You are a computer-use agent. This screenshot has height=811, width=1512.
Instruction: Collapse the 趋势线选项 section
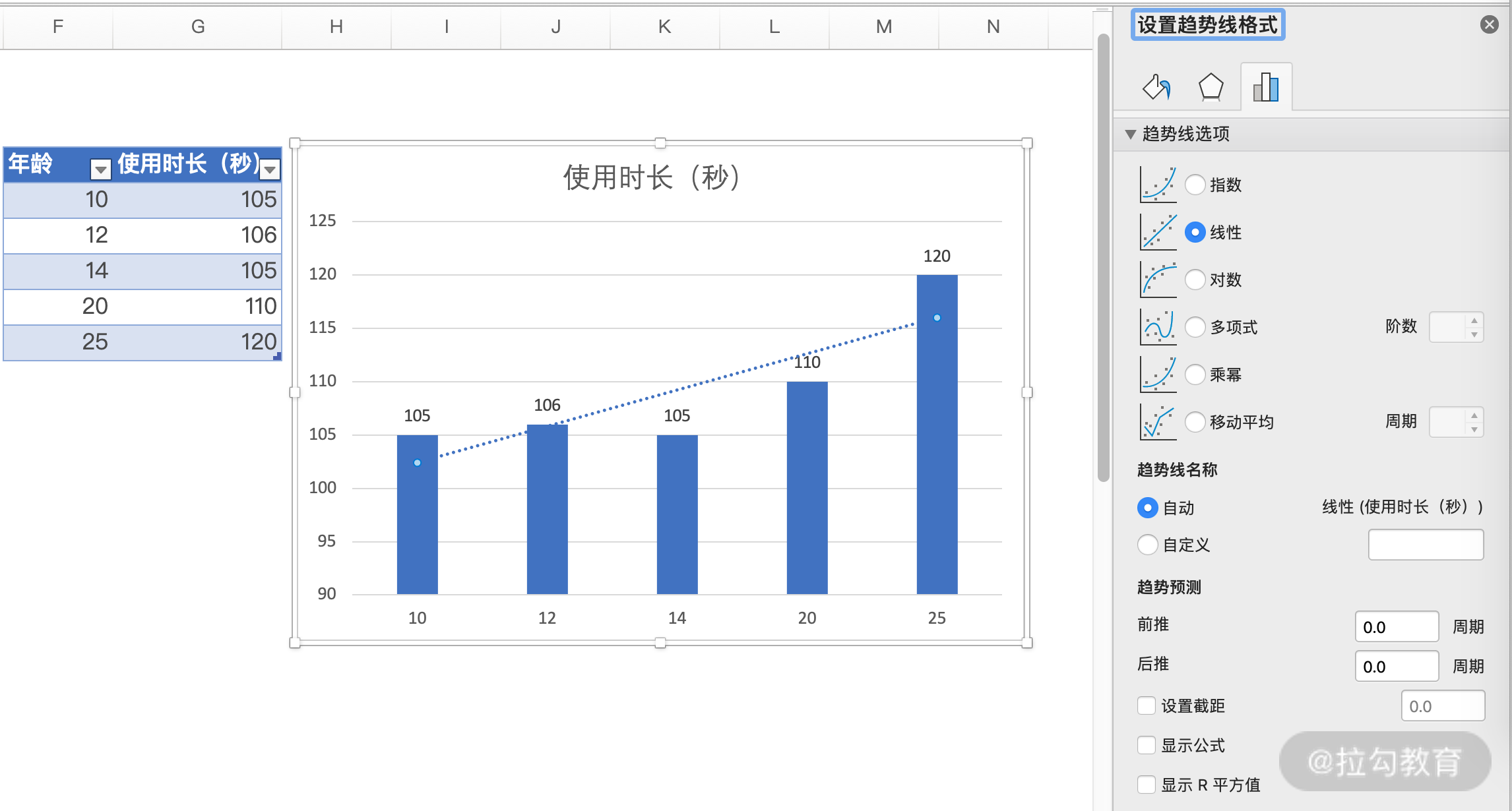pos(1130,134)
